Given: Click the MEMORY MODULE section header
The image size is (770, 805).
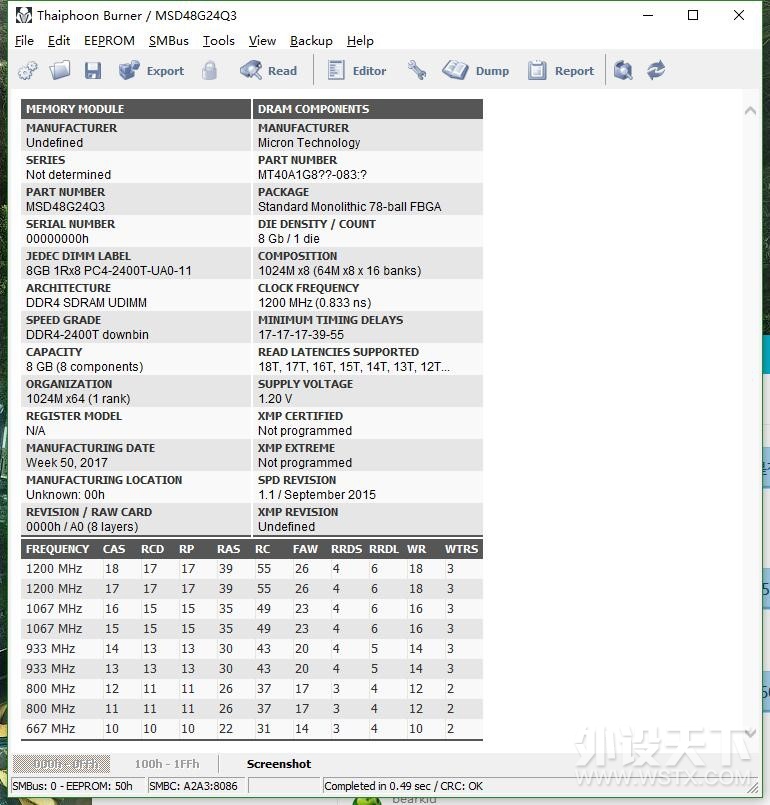Looking at the screenshot, I should pyautogui.click(x=136, y=109).
